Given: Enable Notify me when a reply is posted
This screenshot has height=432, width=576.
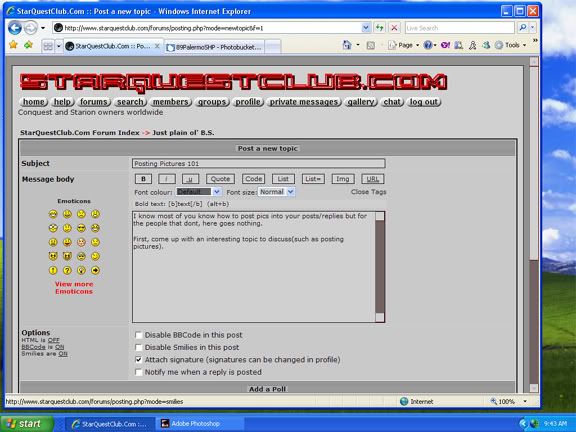Looking at the screenshot, I should coord(138,372).
